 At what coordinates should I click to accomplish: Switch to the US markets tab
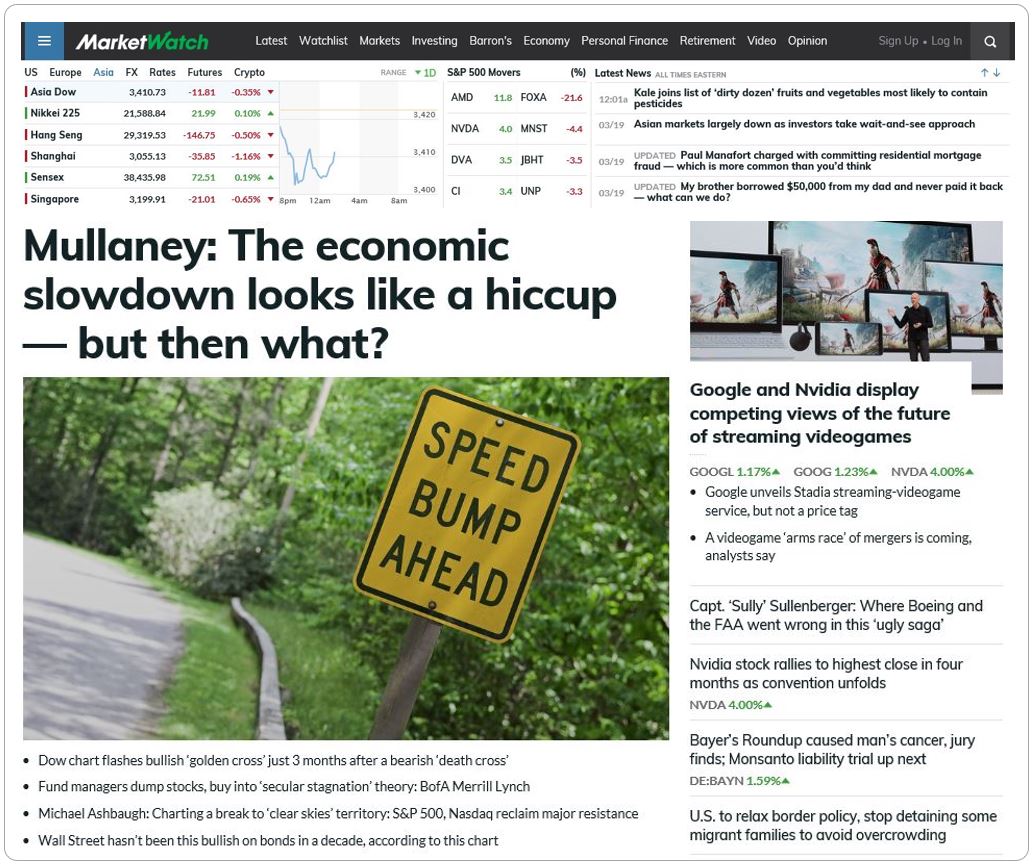31,72
